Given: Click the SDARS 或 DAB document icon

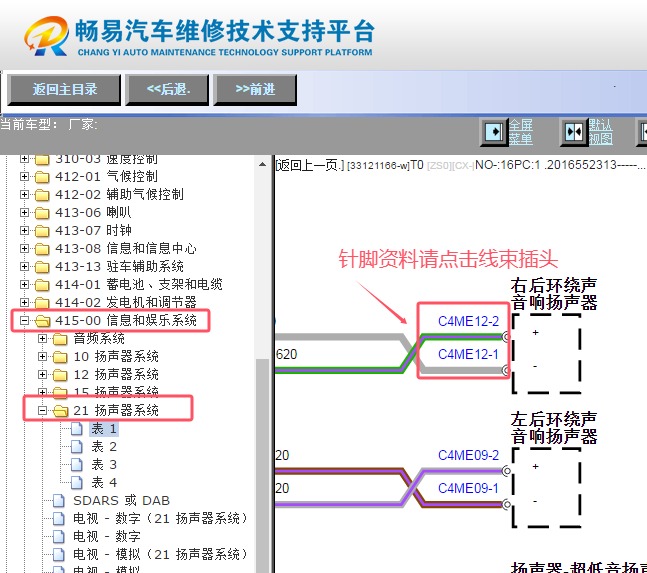Looking at the screenshot, I should pyautogui.click(x=59, y=501).
